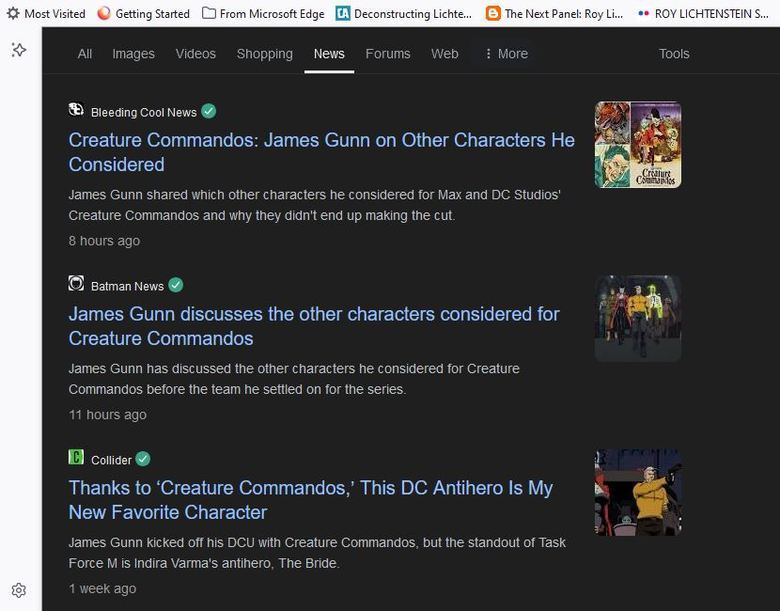This screenshot has width=780, height=611.
Task: Click the Flickr dots favicon bookmark
Action: pos(644,13)
